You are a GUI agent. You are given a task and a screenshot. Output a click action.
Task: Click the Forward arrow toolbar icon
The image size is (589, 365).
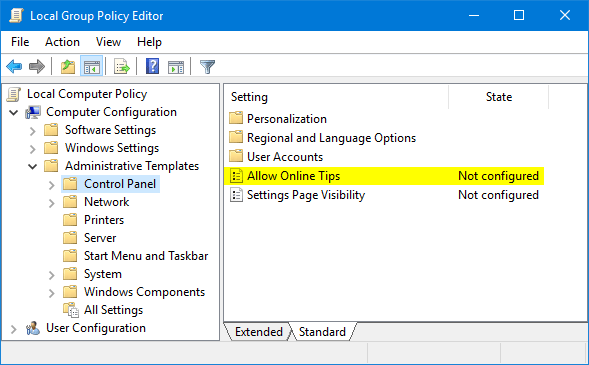click(37, 66)
